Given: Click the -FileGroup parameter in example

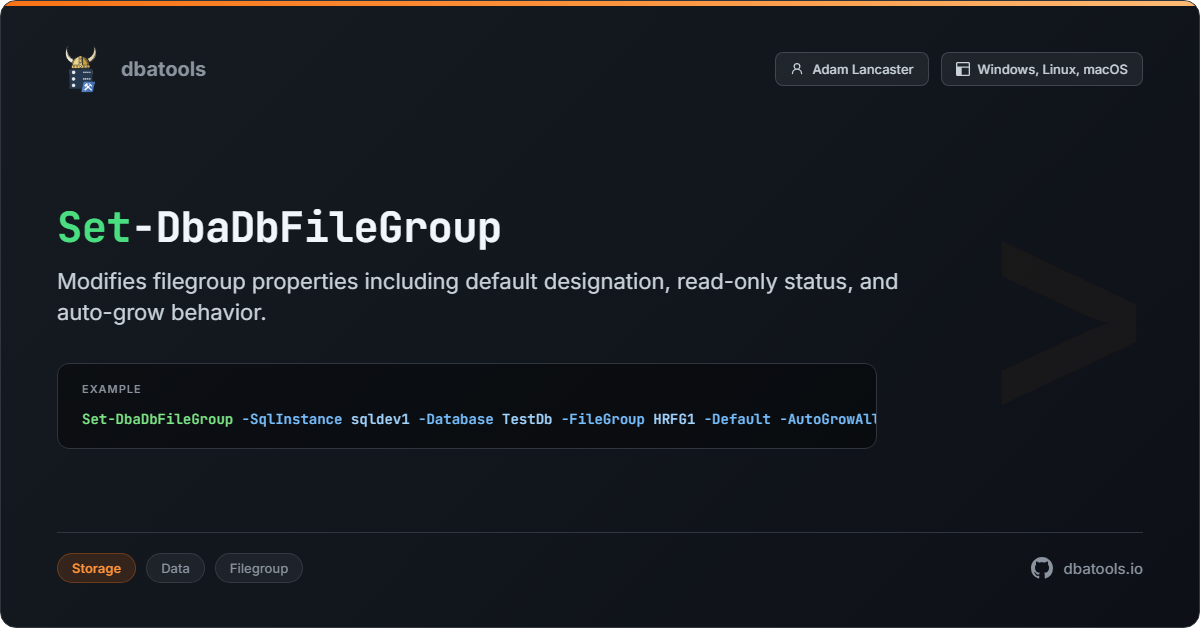Looking at the screenshot, I should [x=602, y=419].
